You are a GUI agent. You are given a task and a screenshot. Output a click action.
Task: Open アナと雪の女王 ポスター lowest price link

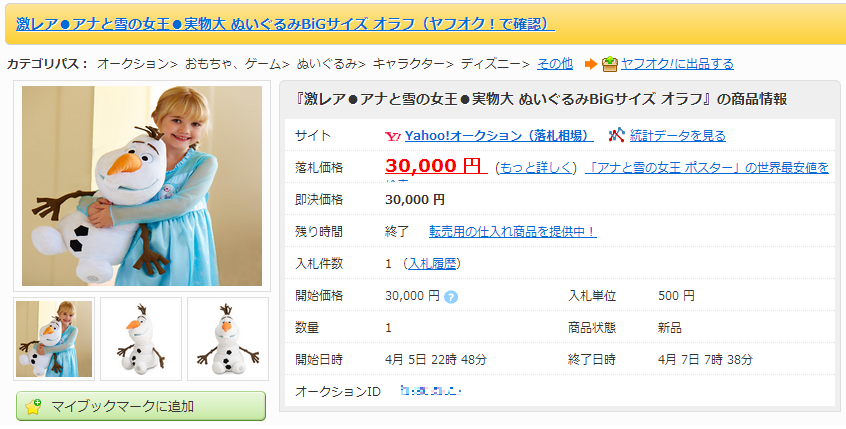(x=707, y=168)
